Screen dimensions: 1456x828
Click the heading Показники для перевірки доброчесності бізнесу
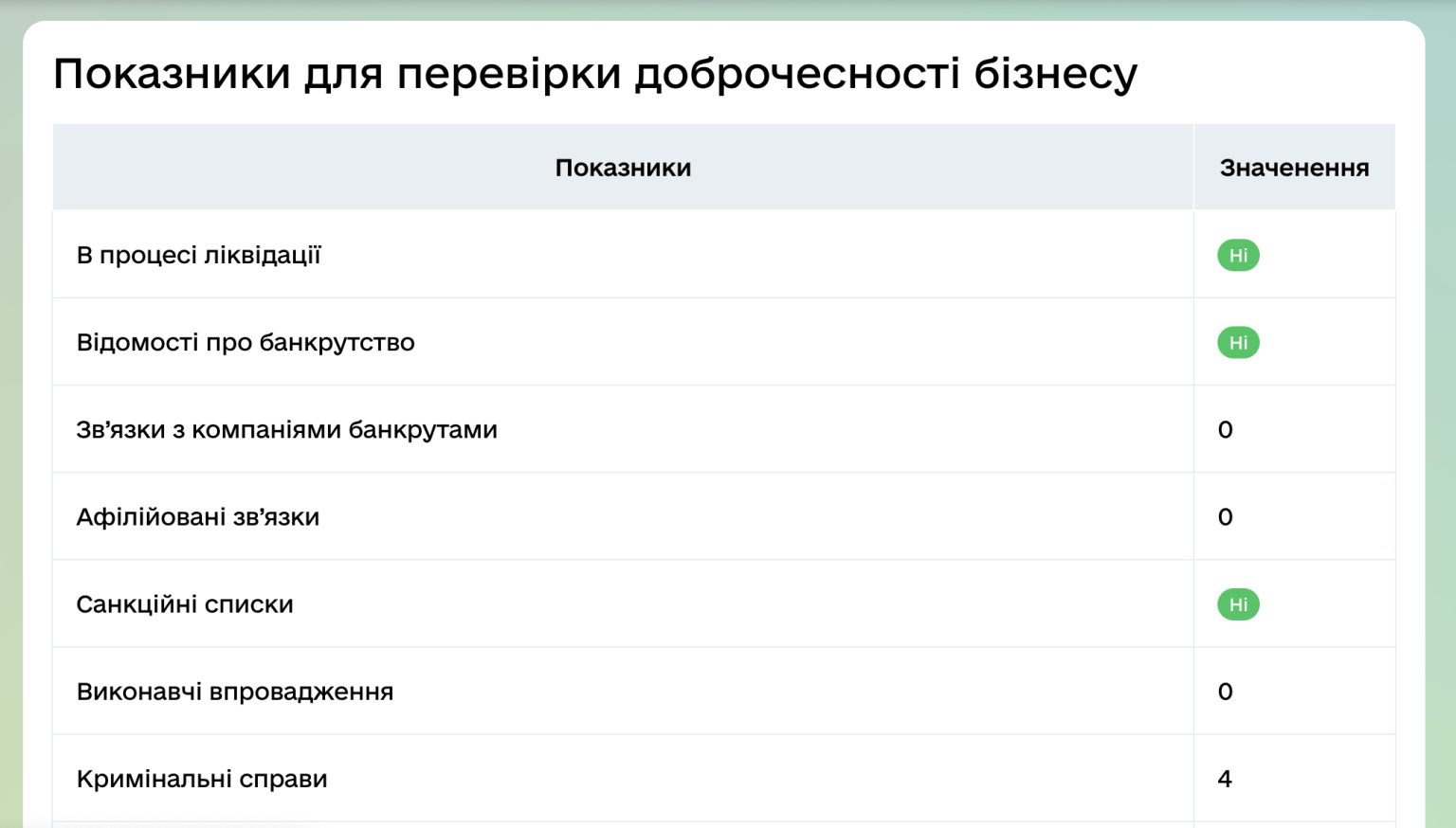click(595, 74)
